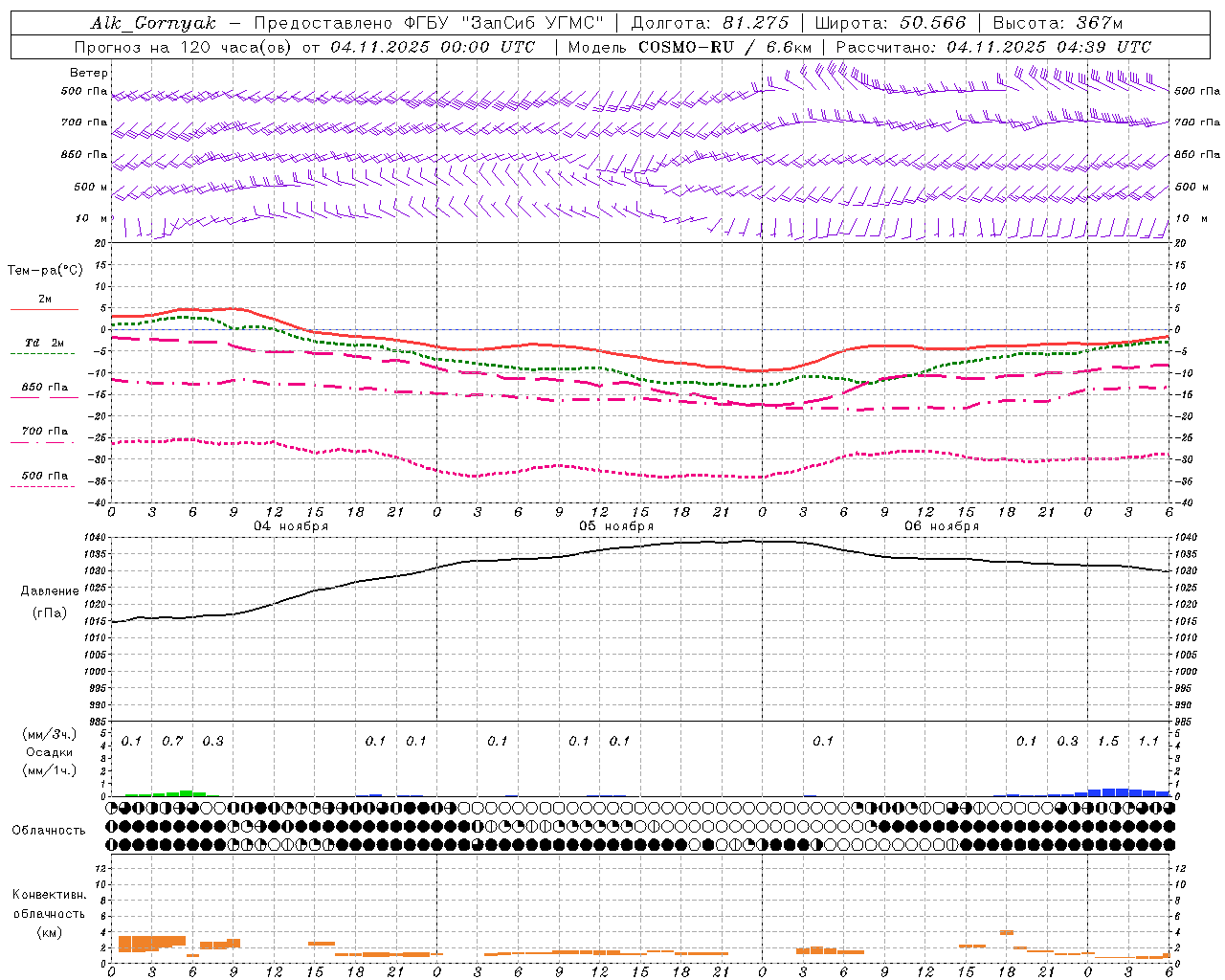Click the "Осадки" precipitation label
The image size is (1225, 980).
[50, 752]
